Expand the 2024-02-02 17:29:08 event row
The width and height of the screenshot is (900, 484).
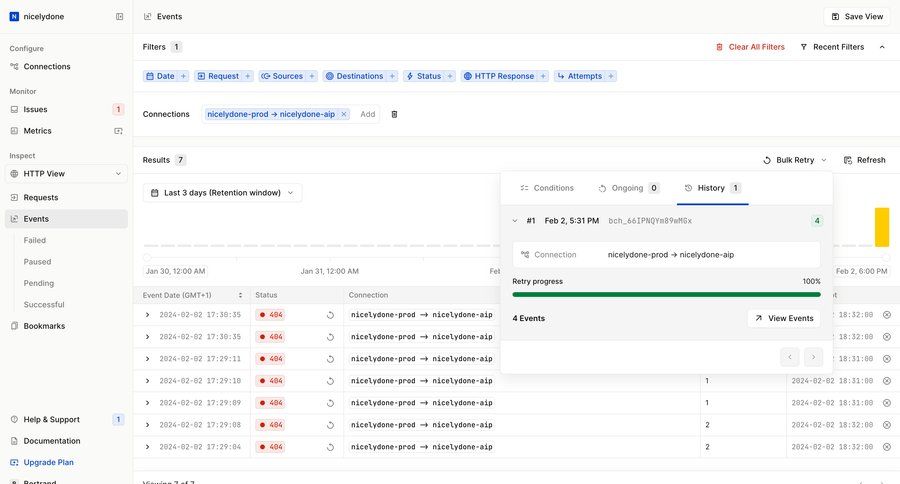click(148, 425)
